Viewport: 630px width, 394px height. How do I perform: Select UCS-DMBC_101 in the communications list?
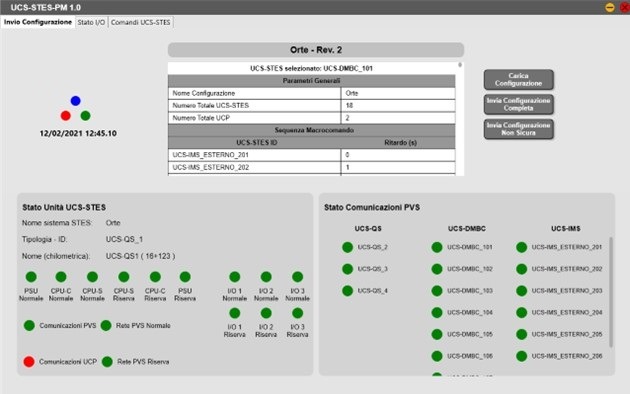(x=470, y=247)
